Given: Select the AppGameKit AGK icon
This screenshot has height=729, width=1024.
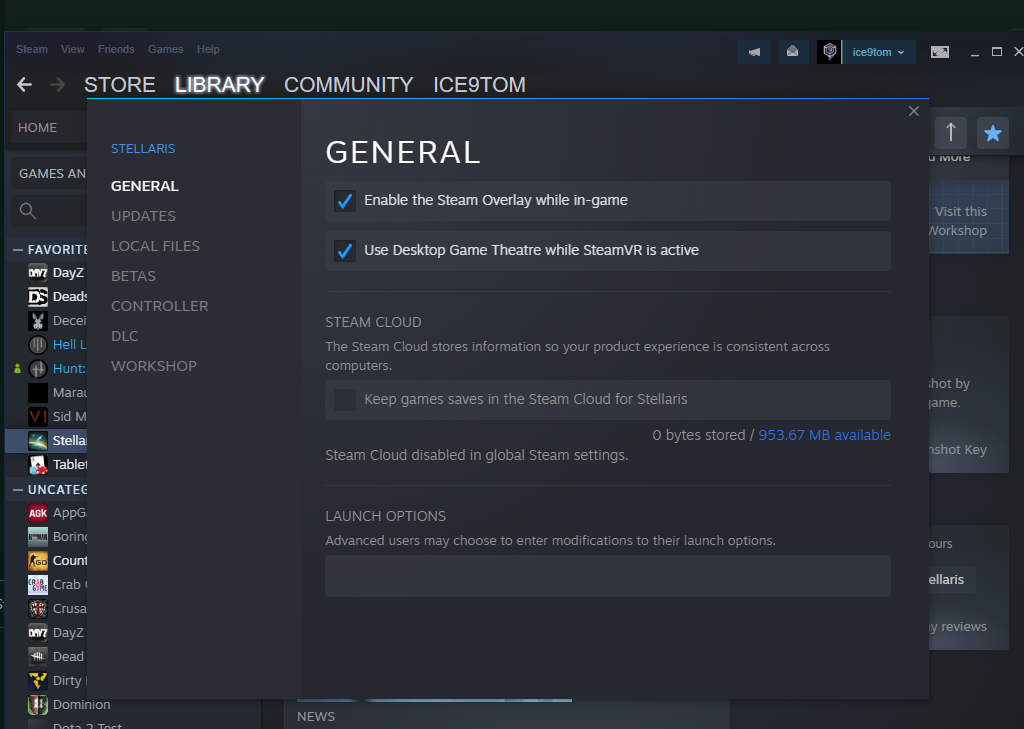Looking at the screenshot, I should (38, 513).
